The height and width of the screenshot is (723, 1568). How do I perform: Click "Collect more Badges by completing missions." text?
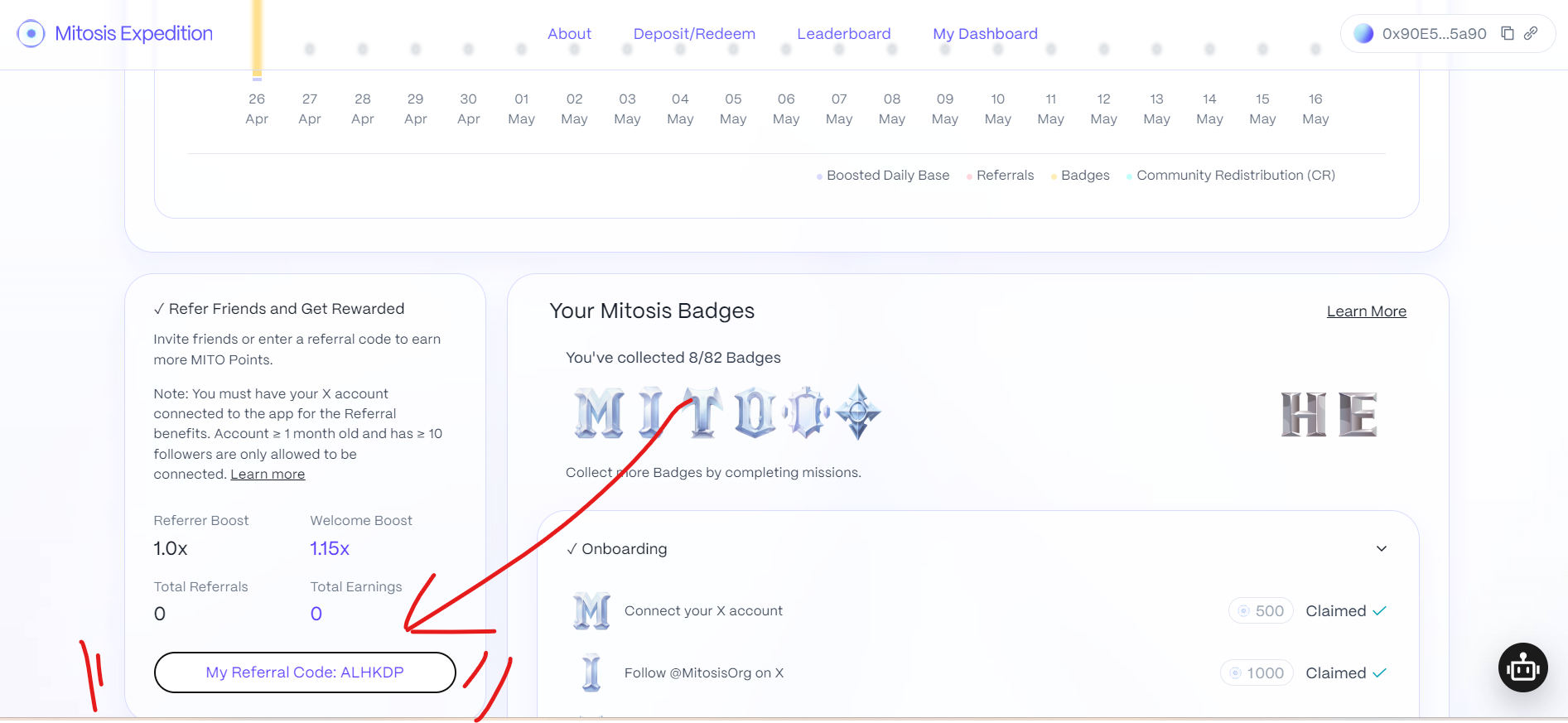coord(713,473)
